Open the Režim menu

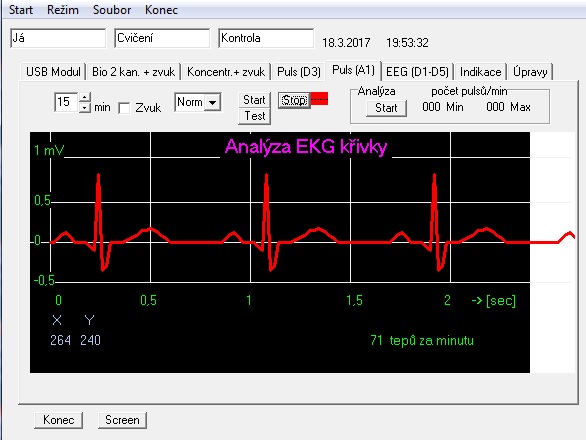click(63, 10)
